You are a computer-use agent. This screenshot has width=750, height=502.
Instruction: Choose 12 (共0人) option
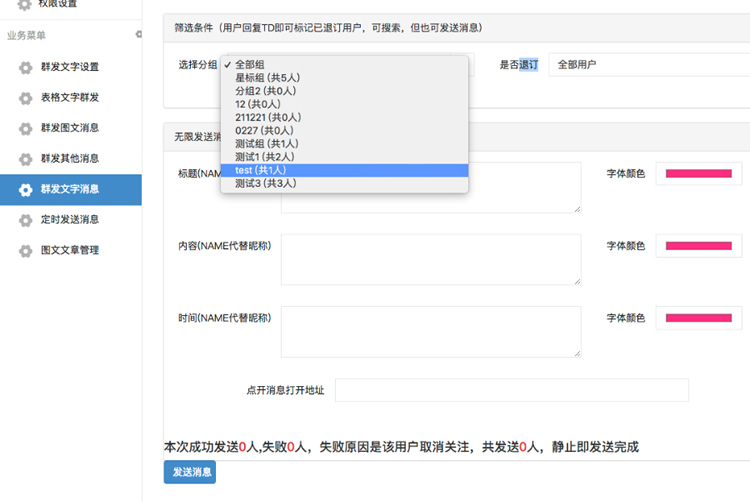[x=344, y=104]
